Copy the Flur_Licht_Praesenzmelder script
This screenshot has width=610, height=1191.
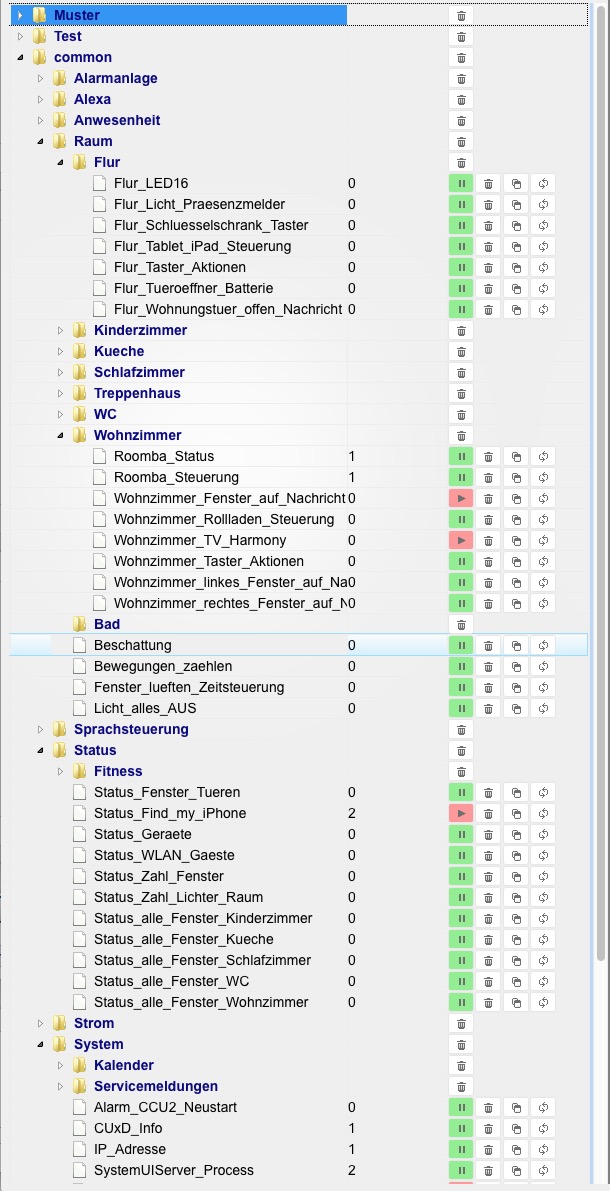516,204
